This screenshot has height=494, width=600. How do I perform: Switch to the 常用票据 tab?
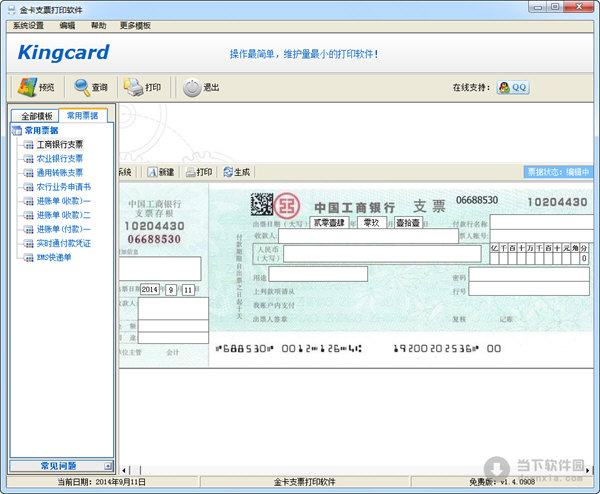pos(83,115)
